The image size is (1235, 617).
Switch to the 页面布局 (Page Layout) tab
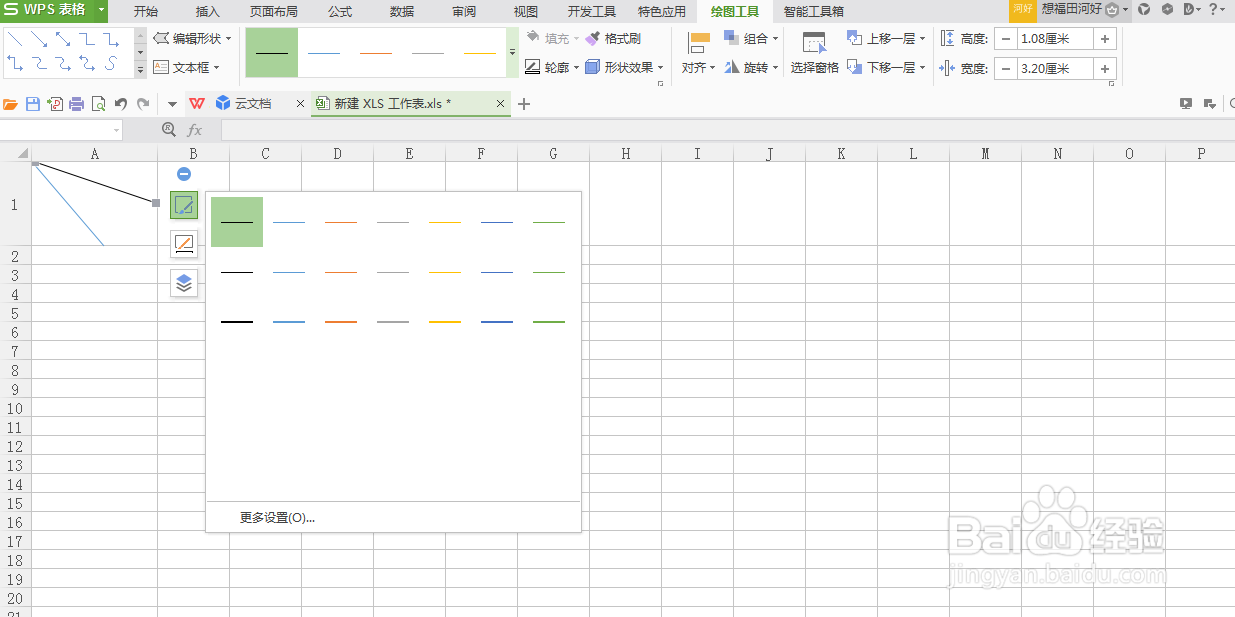pyautogui.click(x=274, y=12)
